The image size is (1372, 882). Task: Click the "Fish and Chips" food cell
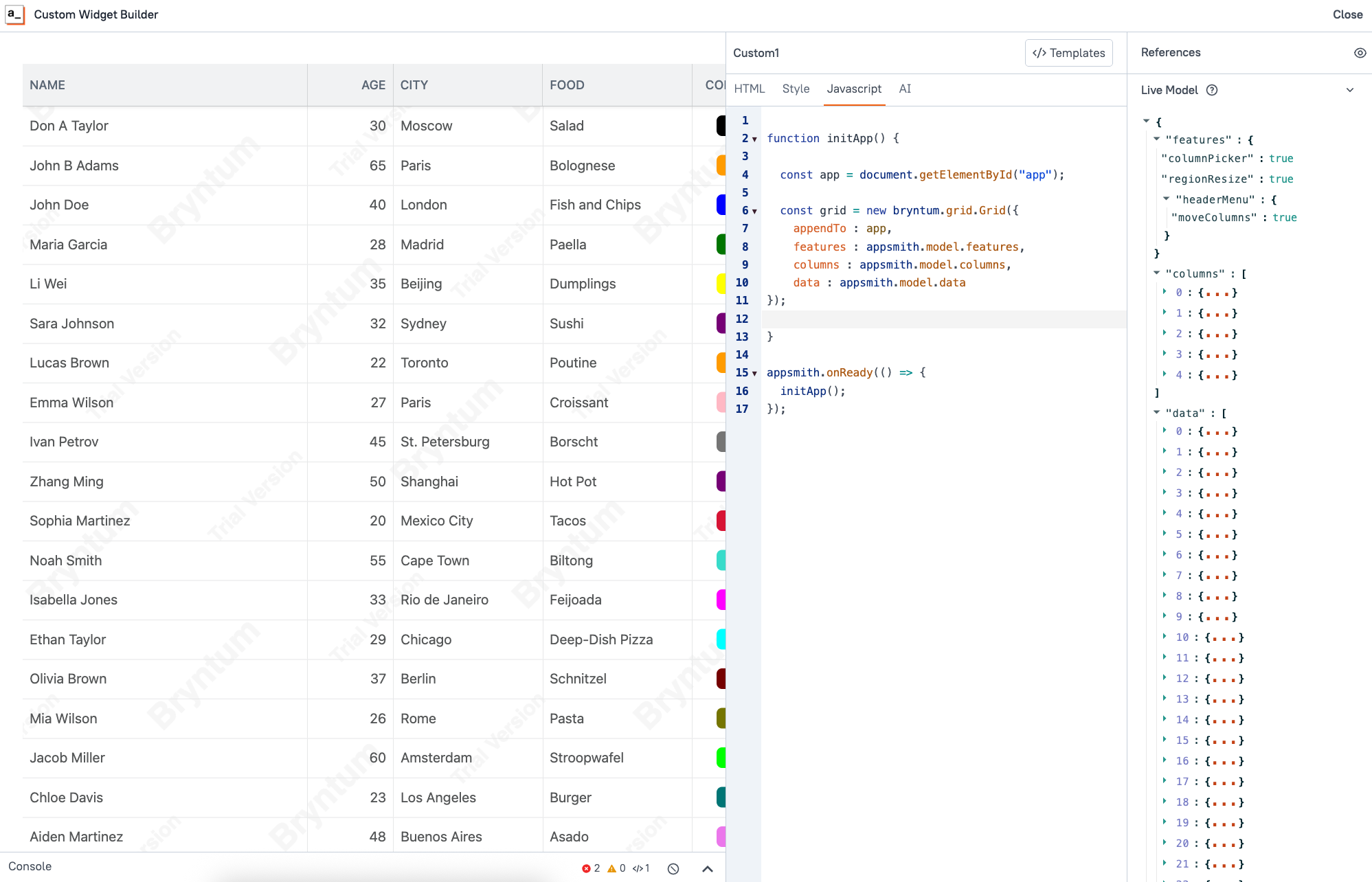pos(617,205)
